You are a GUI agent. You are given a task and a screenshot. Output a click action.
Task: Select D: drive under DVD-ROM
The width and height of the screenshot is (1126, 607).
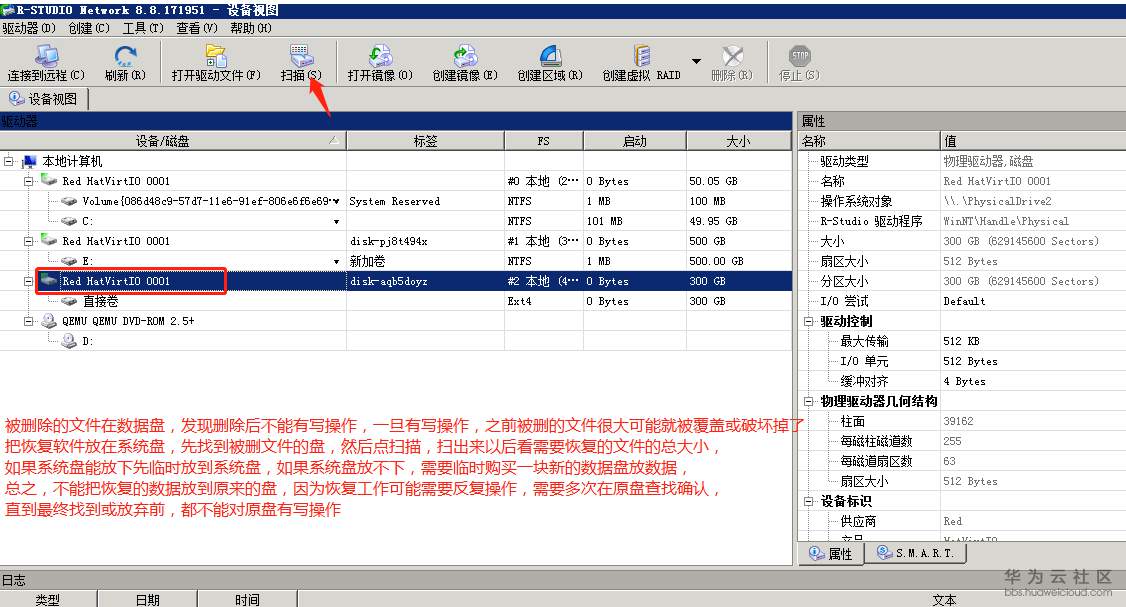[x=87, y=341]
